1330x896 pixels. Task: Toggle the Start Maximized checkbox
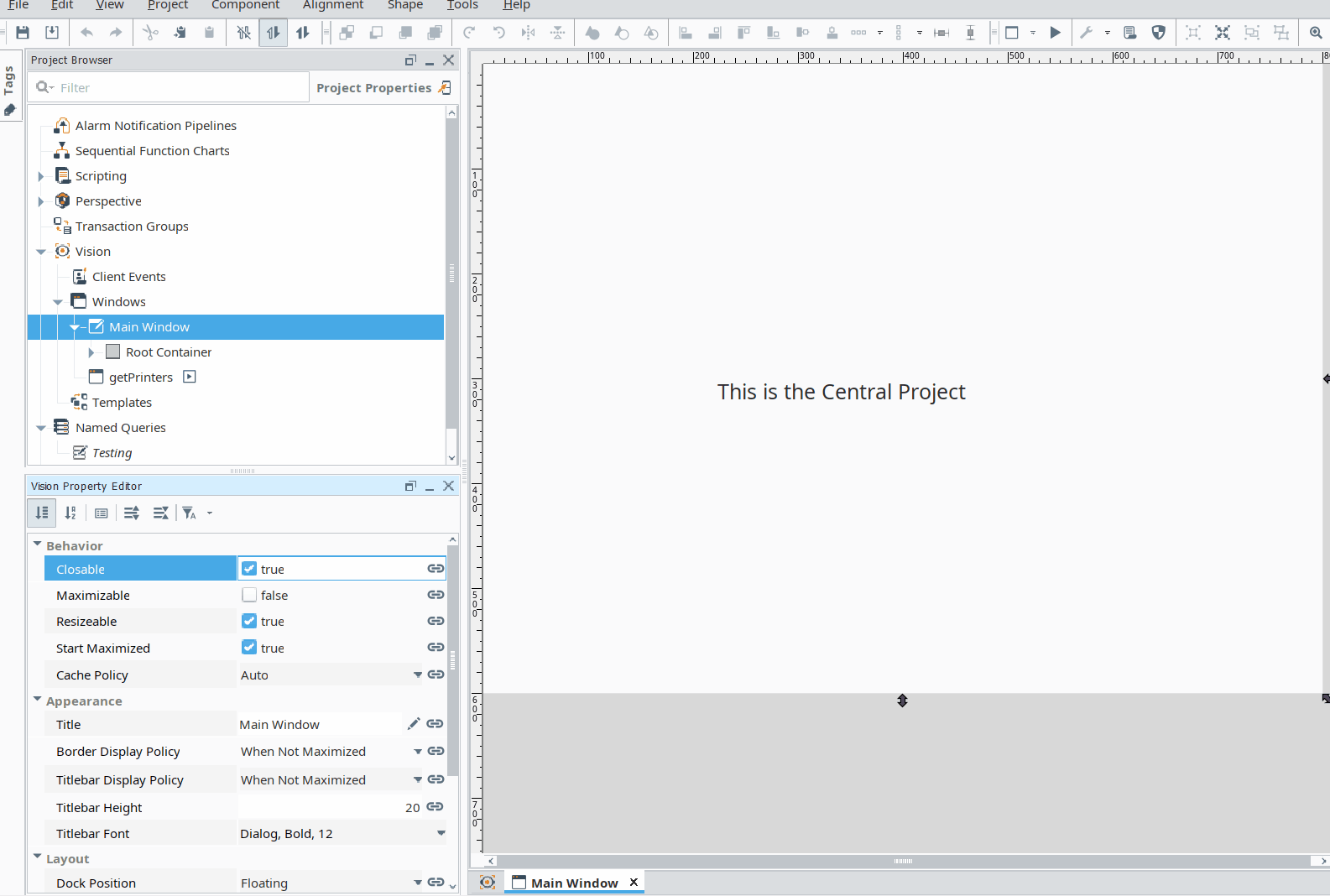249,648
